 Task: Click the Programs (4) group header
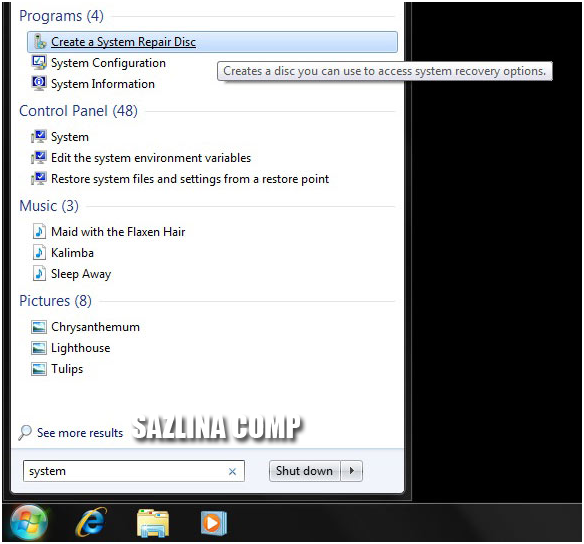pyautogui.click(x=61, y=16)
